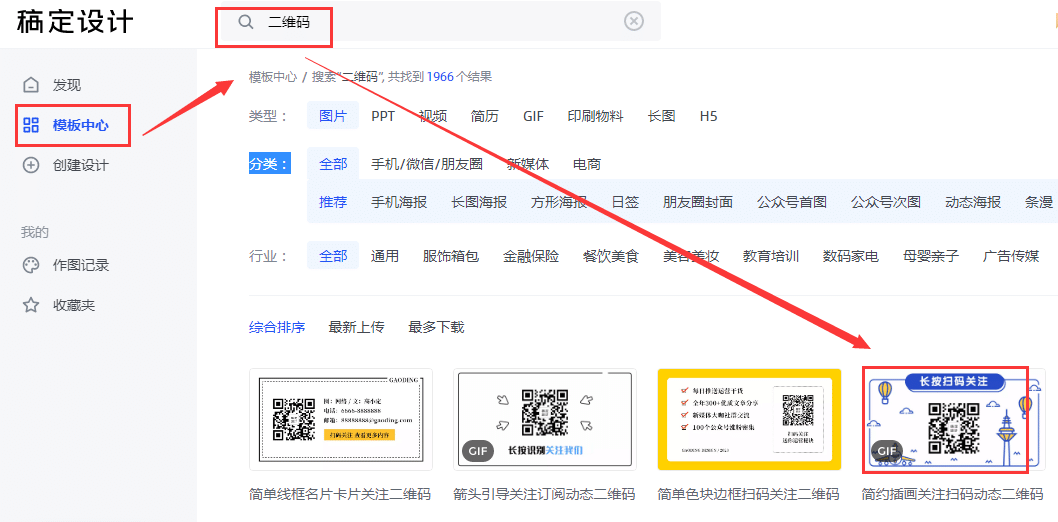Select industry 美容美妆
The height and width of the screenshot is (522, 1058).
click(x=691, y=256)
